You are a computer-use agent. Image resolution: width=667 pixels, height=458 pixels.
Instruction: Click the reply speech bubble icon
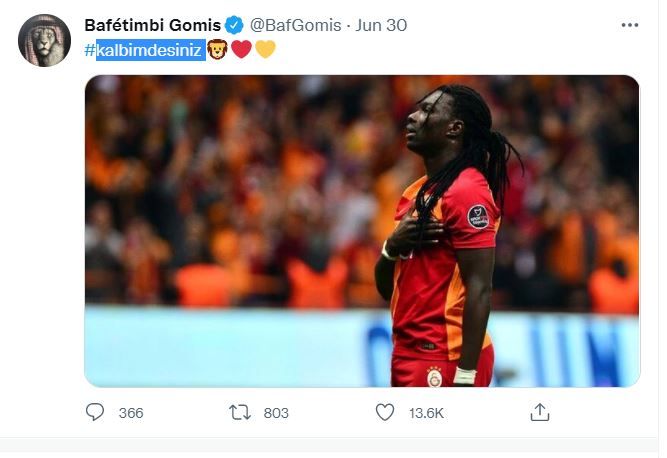coord(94,412)
